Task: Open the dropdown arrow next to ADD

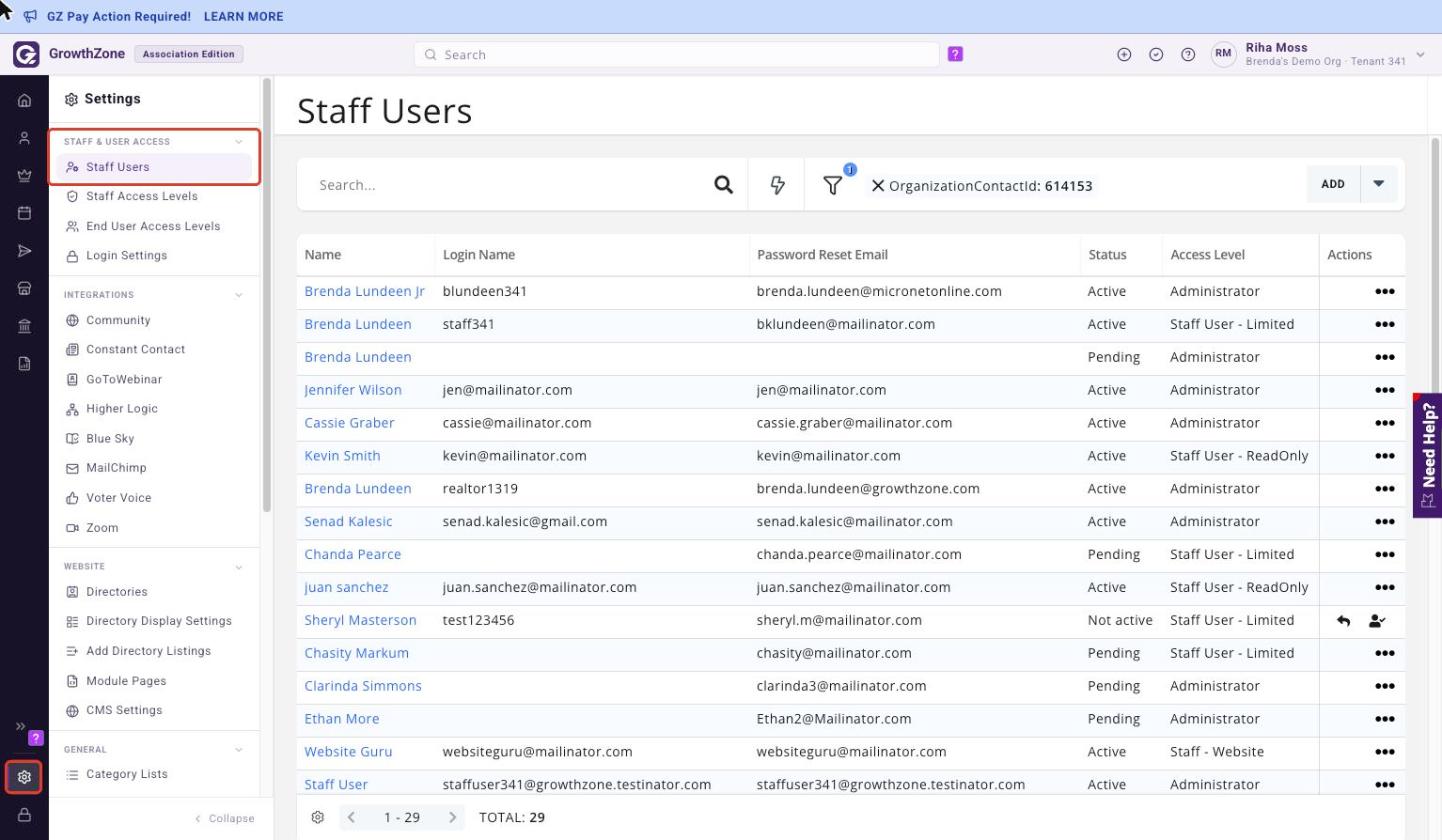Action: coord(1379,184)
